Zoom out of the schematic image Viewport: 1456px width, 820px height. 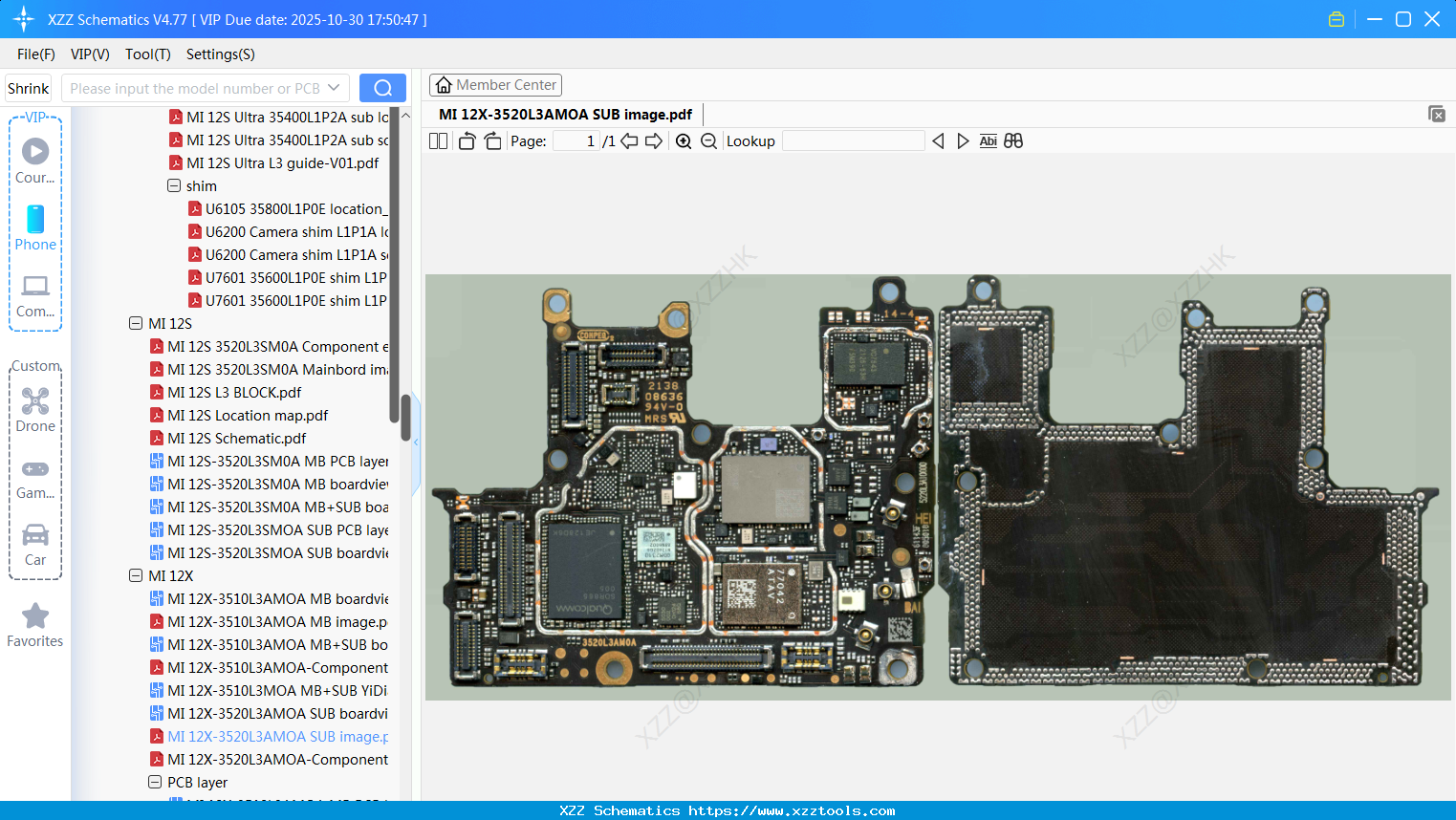pos(709,140)
